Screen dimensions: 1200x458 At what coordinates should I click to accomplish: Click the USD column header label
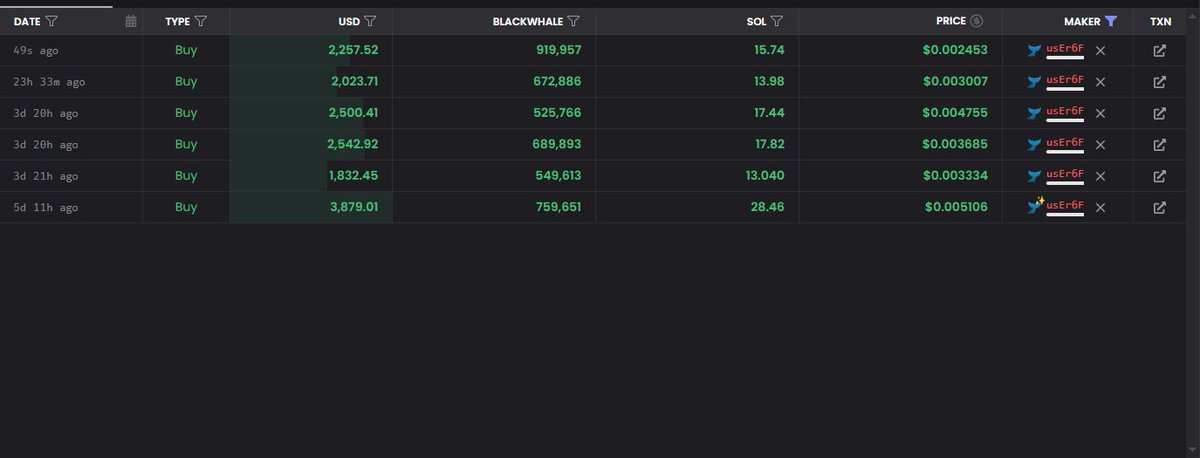pos(349,21)
